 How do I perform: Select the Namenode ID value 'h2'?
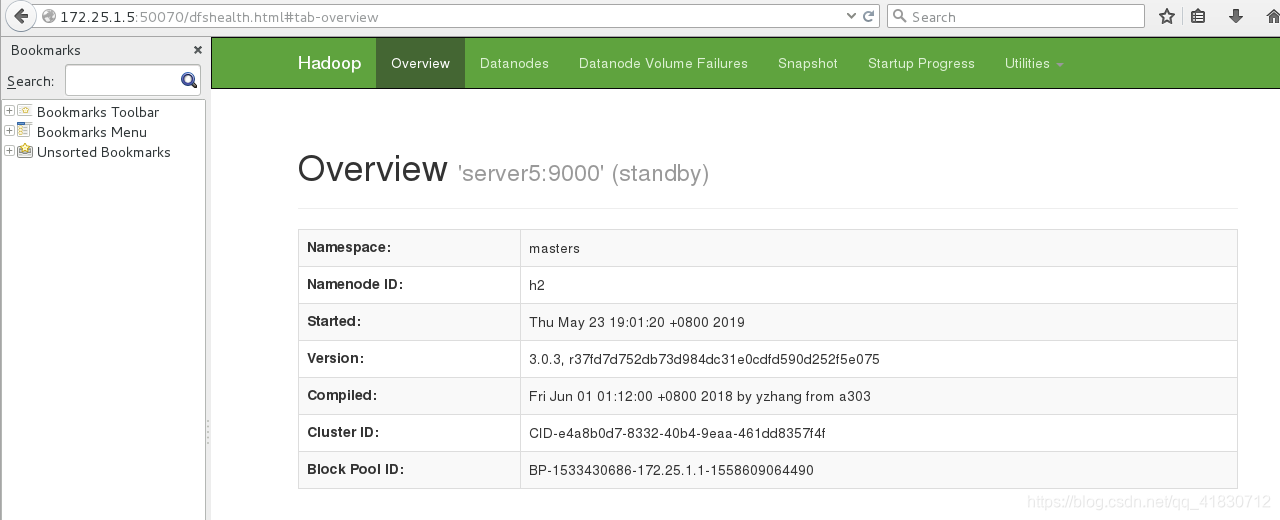(537, 285)
